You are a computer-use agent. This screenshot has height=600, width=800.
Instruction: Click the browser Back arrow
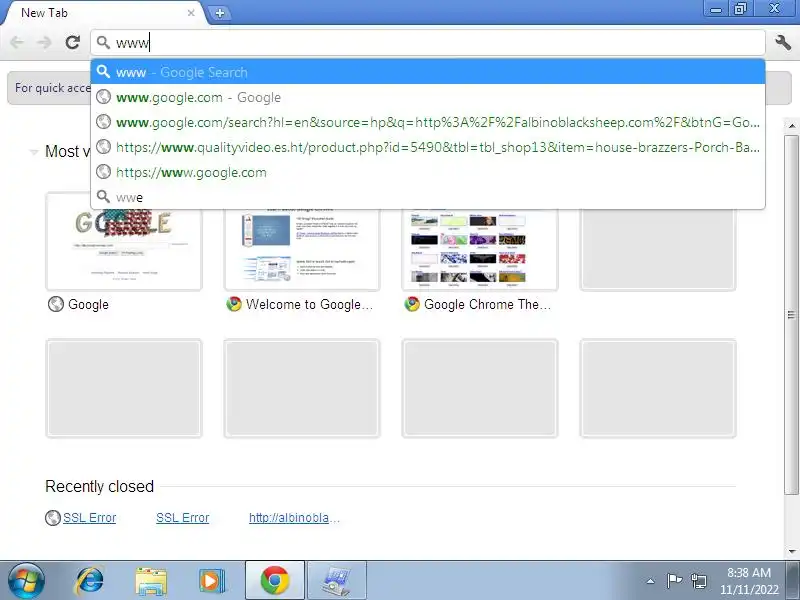tap(17, 42)
